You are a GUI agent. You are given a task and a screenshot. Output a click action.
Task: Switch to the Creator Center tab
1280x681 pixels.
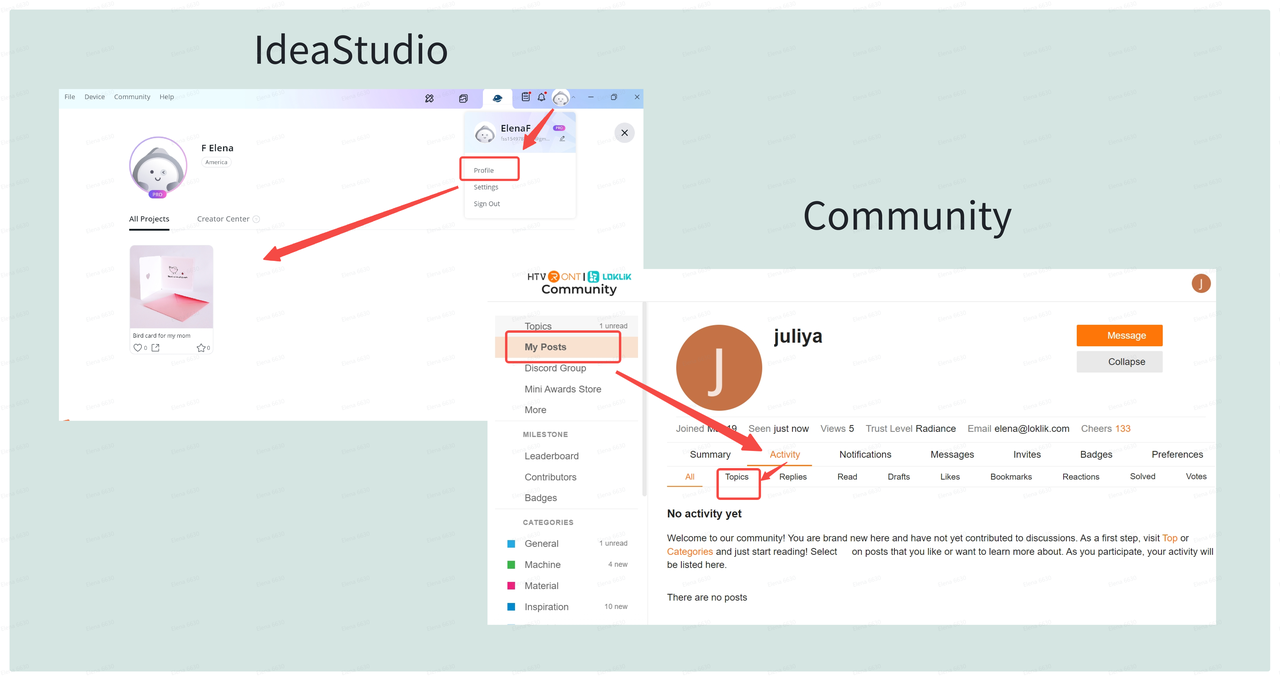[223, 219]
